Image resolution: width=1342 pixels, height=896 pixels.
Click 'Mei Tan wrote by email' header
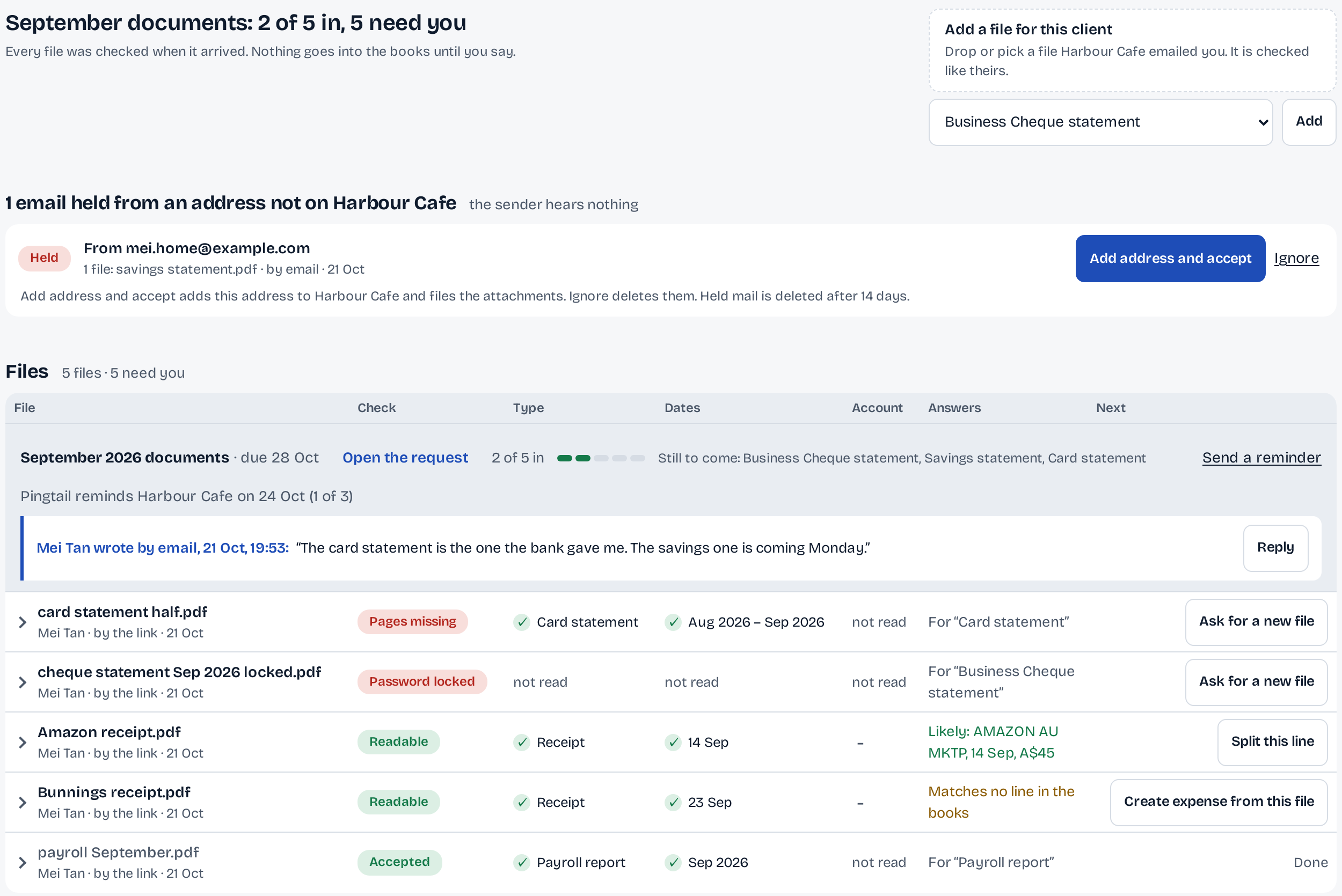point(162,548)
